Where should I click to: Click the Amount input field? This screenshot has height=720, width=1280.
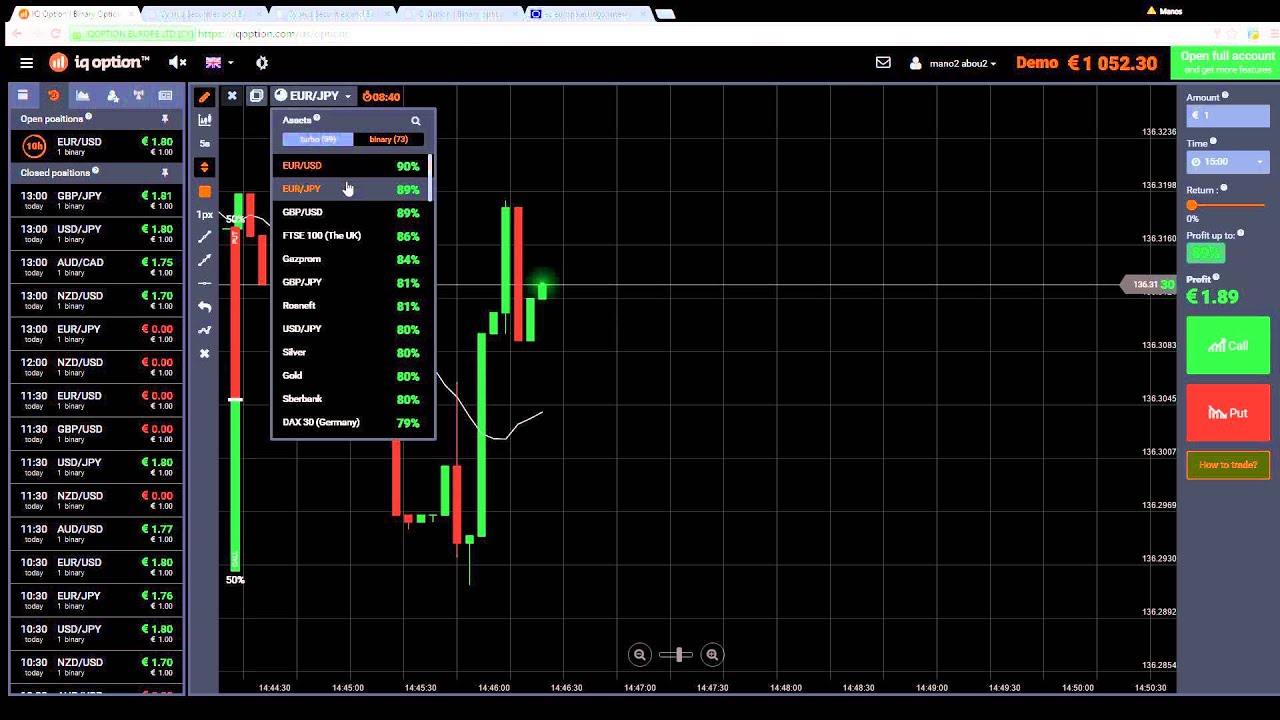pyautogui.click(x=1228, y=116)
